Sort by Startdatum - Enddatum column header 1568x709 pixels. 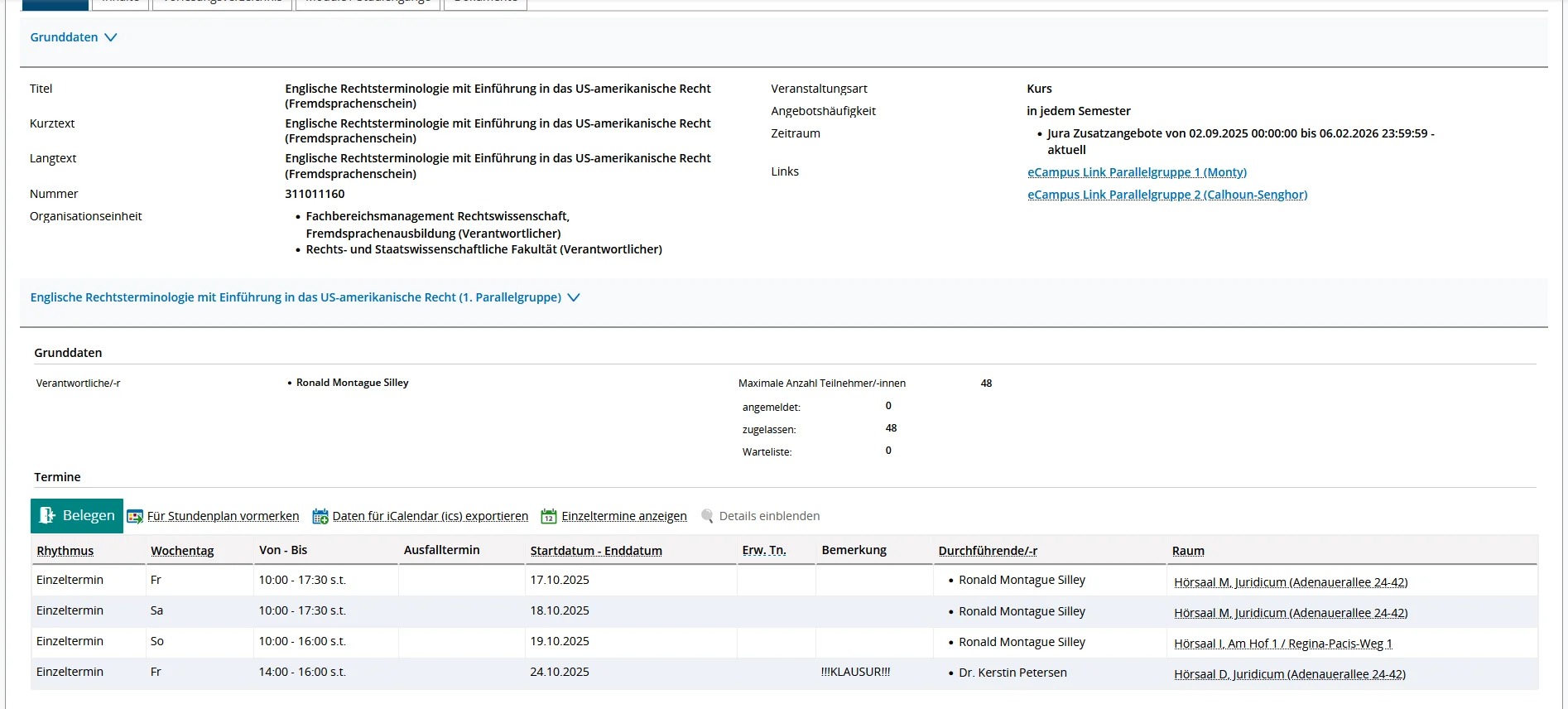point(596,551)
